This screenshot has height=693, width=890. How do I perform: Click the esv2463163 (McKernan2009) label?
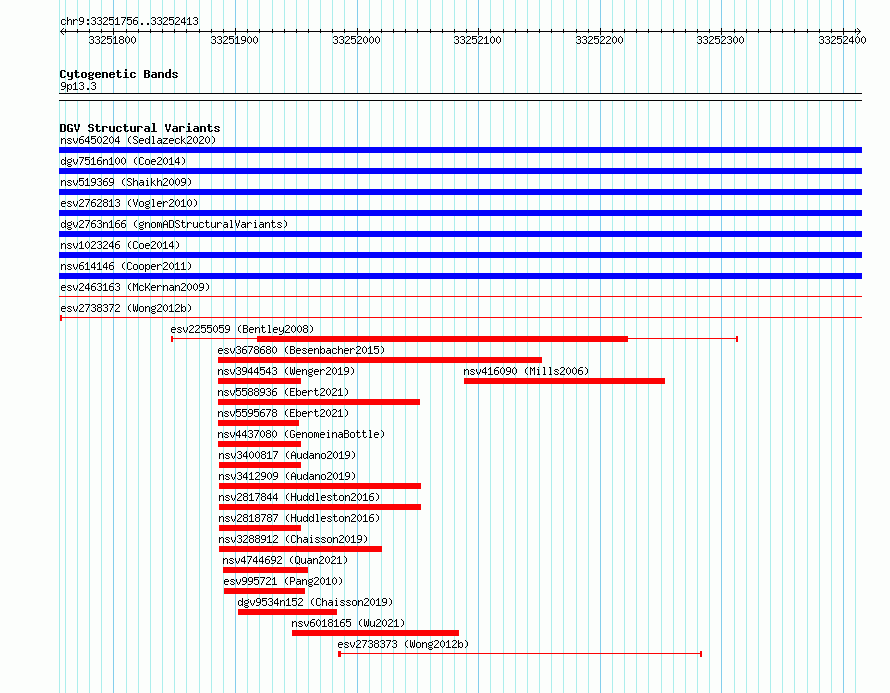tap(135, 287)
